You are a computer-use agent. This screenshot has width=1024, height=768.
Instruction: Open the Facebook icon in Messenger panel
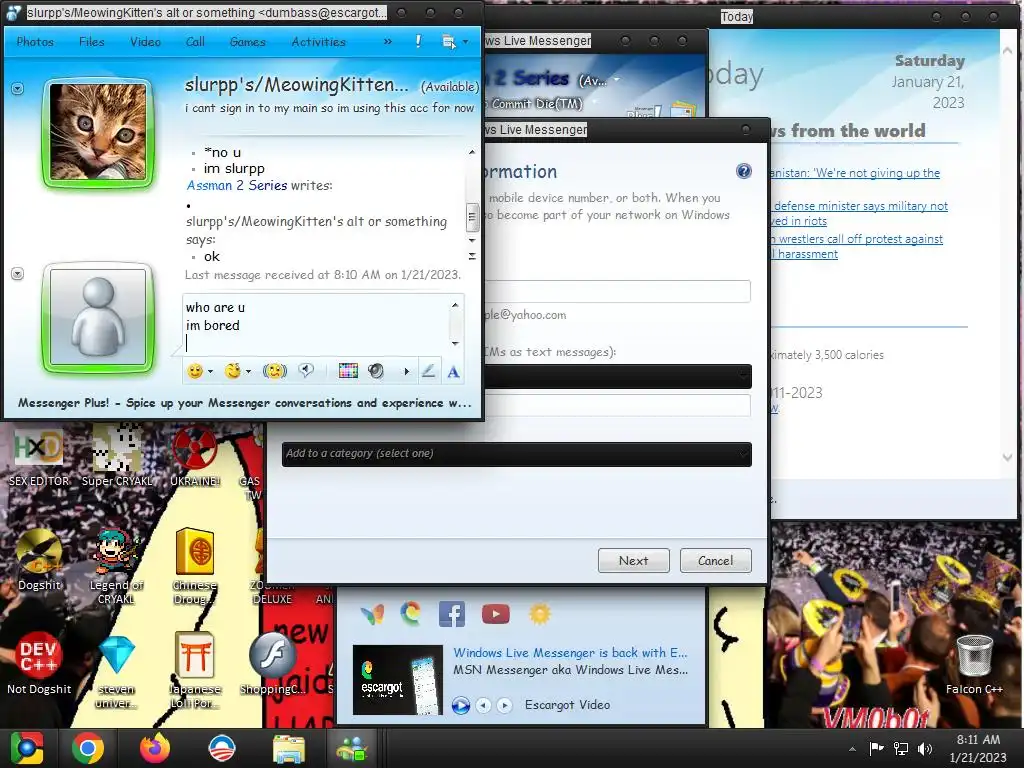pos(452,614)
